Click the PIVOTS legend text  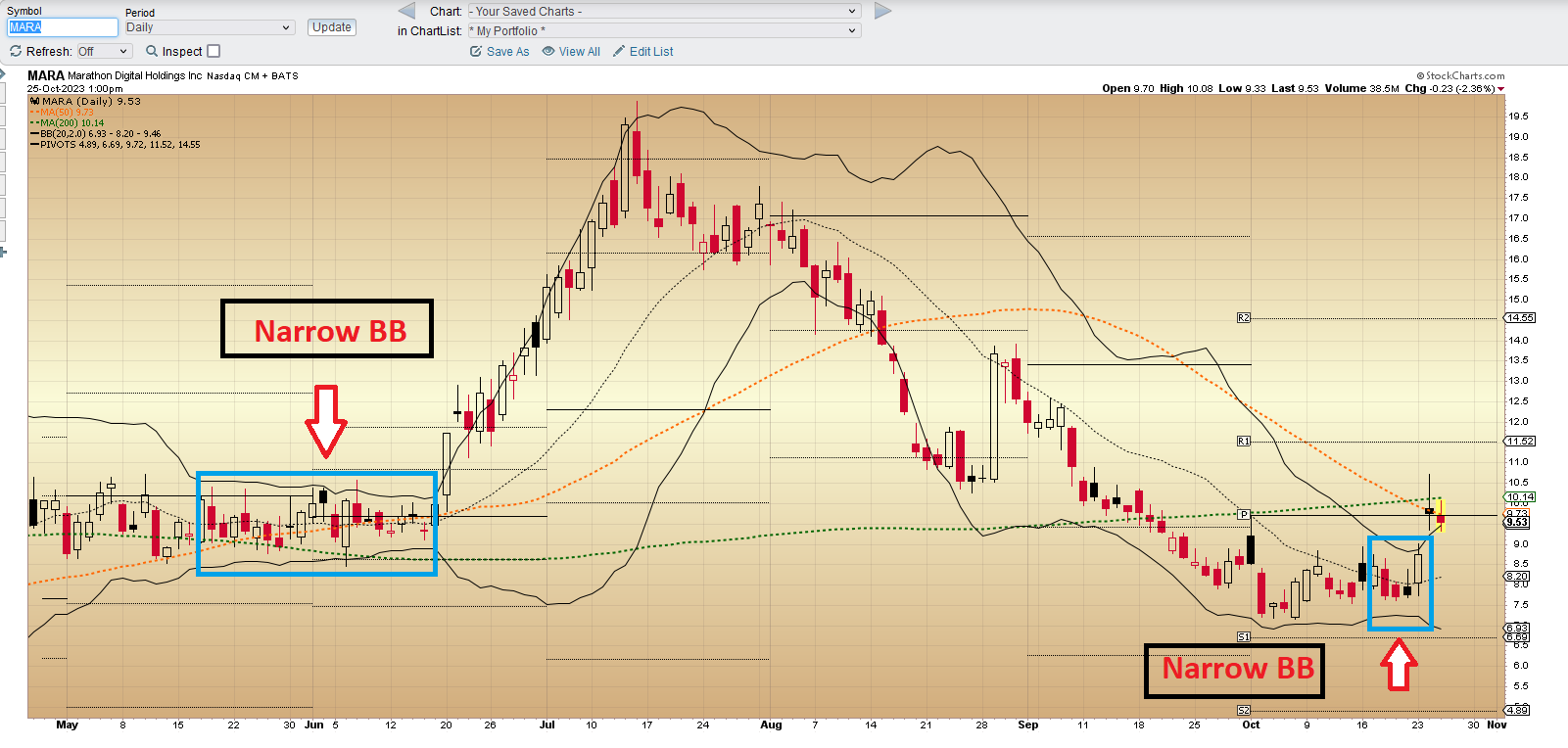pyautogui.click(x=119, y=145)
